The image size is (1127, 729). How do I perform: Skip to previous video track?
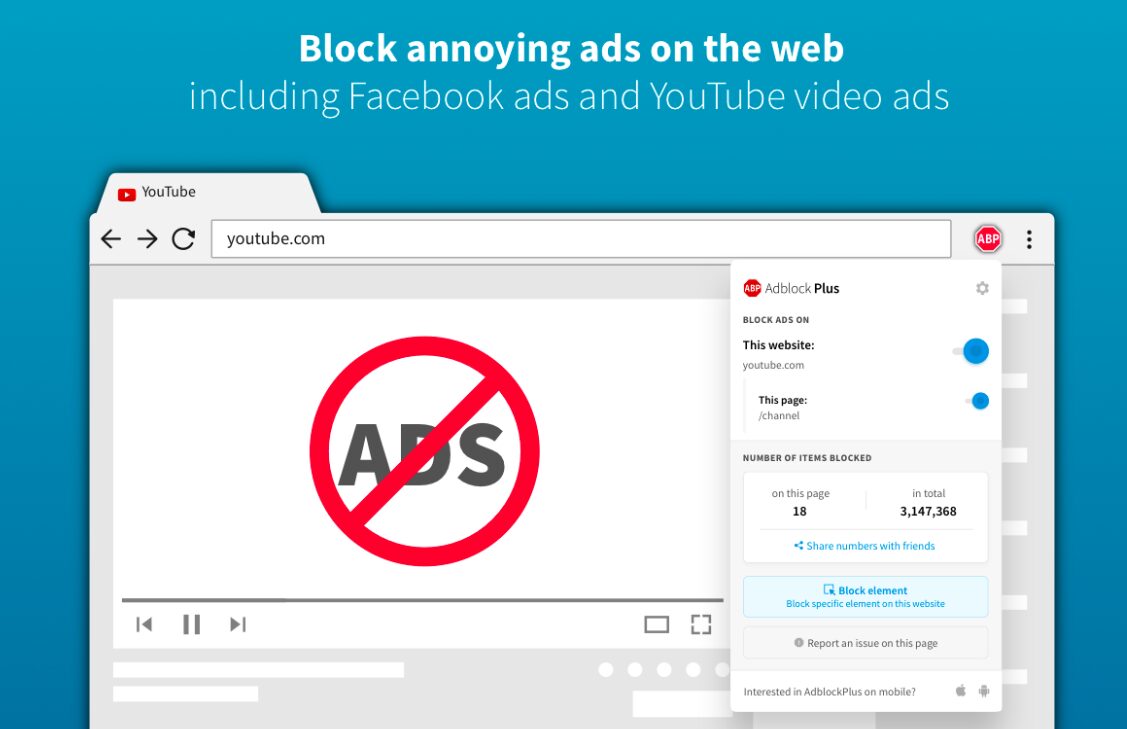pos(144,624)
